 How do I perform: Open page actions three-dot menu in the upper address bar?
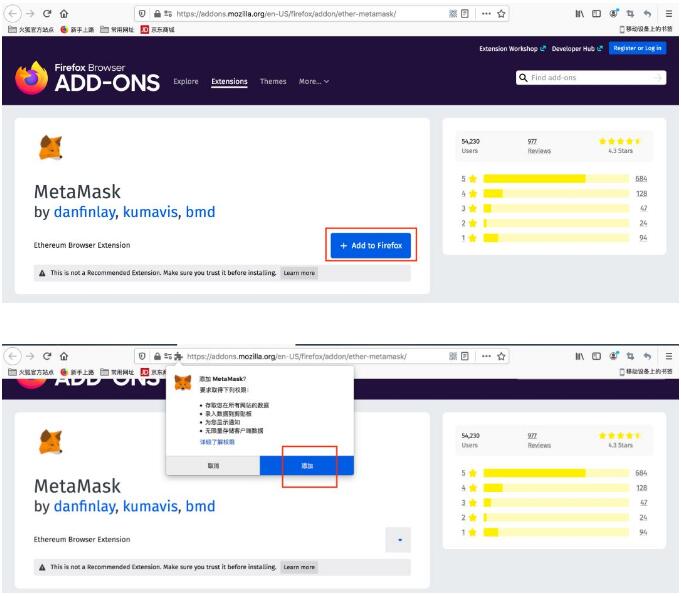click(x=486, y=14)
